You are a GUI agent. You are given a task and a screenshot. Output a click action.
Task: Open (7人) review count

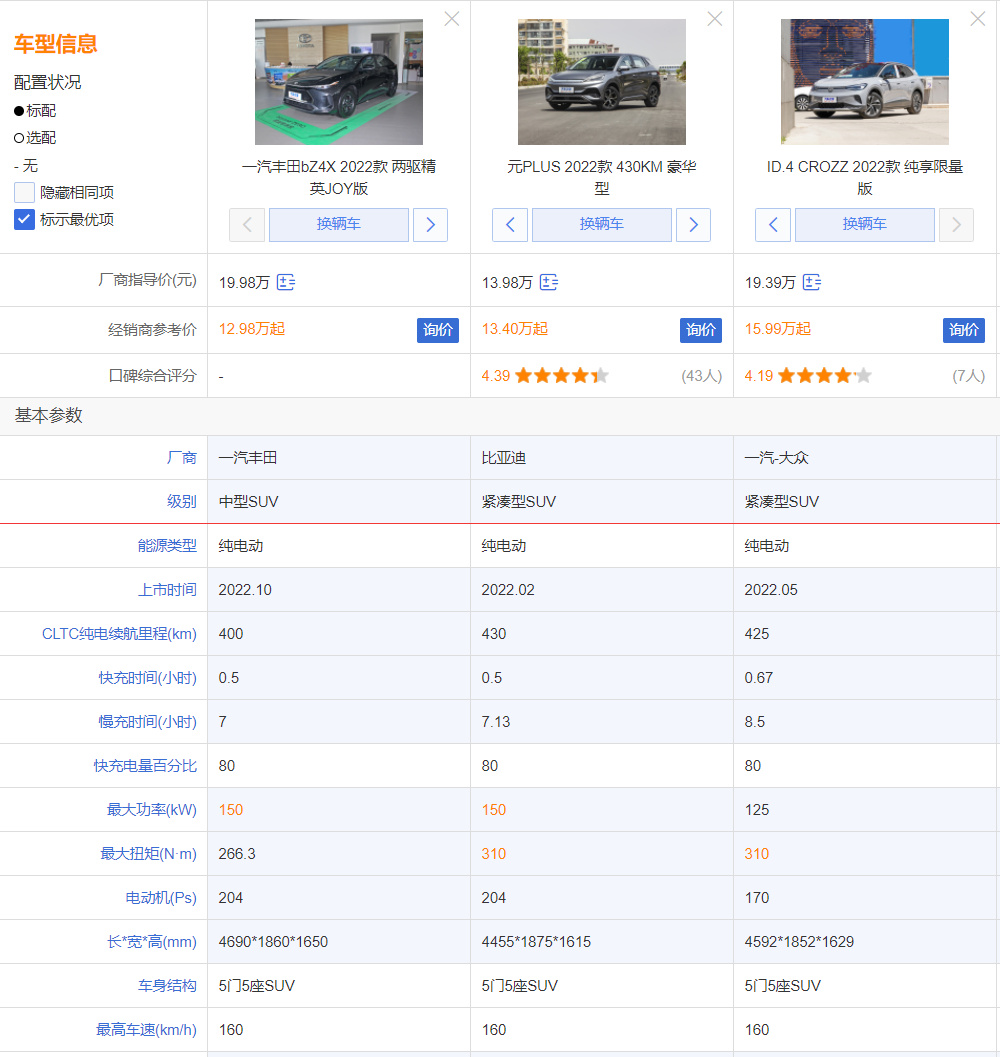pyautogui.click(x=968, y=375)
